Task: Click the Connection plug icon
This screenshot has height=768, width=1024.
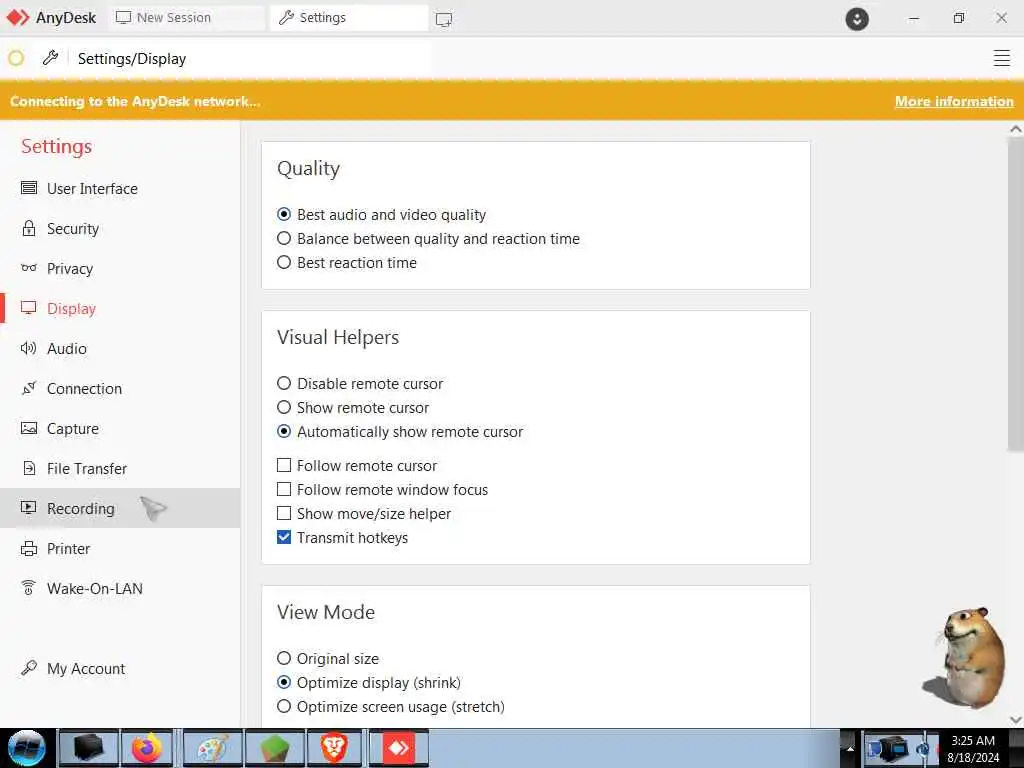Action: pyautogui.click(x=29, y=388)
